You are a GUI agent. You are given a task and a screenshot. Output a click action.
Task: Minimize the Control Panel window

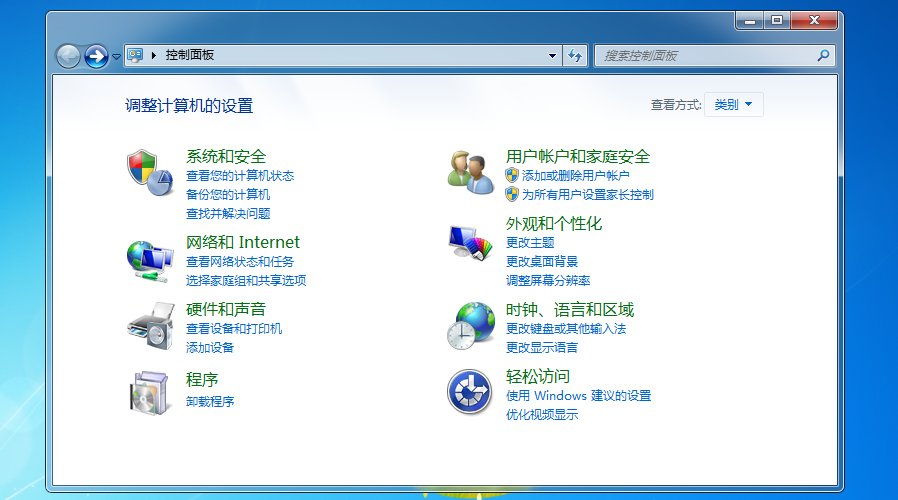[x=750, y=21]
